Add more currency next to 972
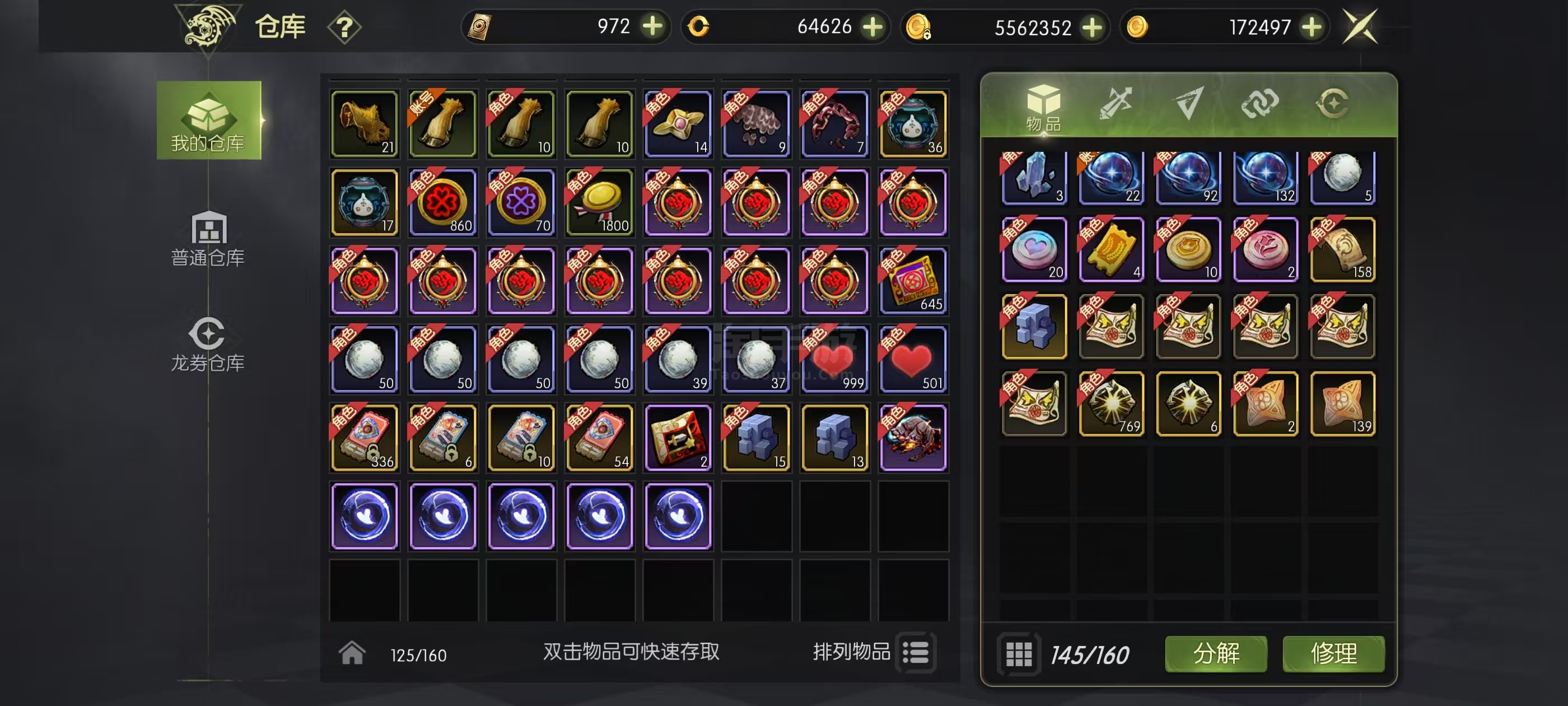 pos(652,26)
